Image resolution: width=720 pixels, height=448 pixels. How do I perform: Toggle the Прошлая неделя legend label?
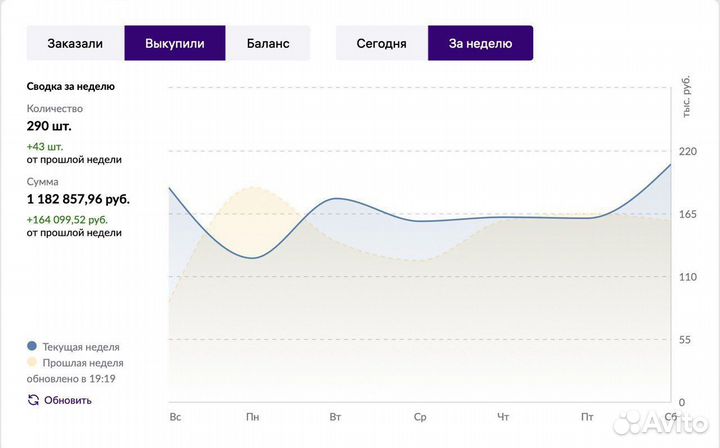click(83, 363)
